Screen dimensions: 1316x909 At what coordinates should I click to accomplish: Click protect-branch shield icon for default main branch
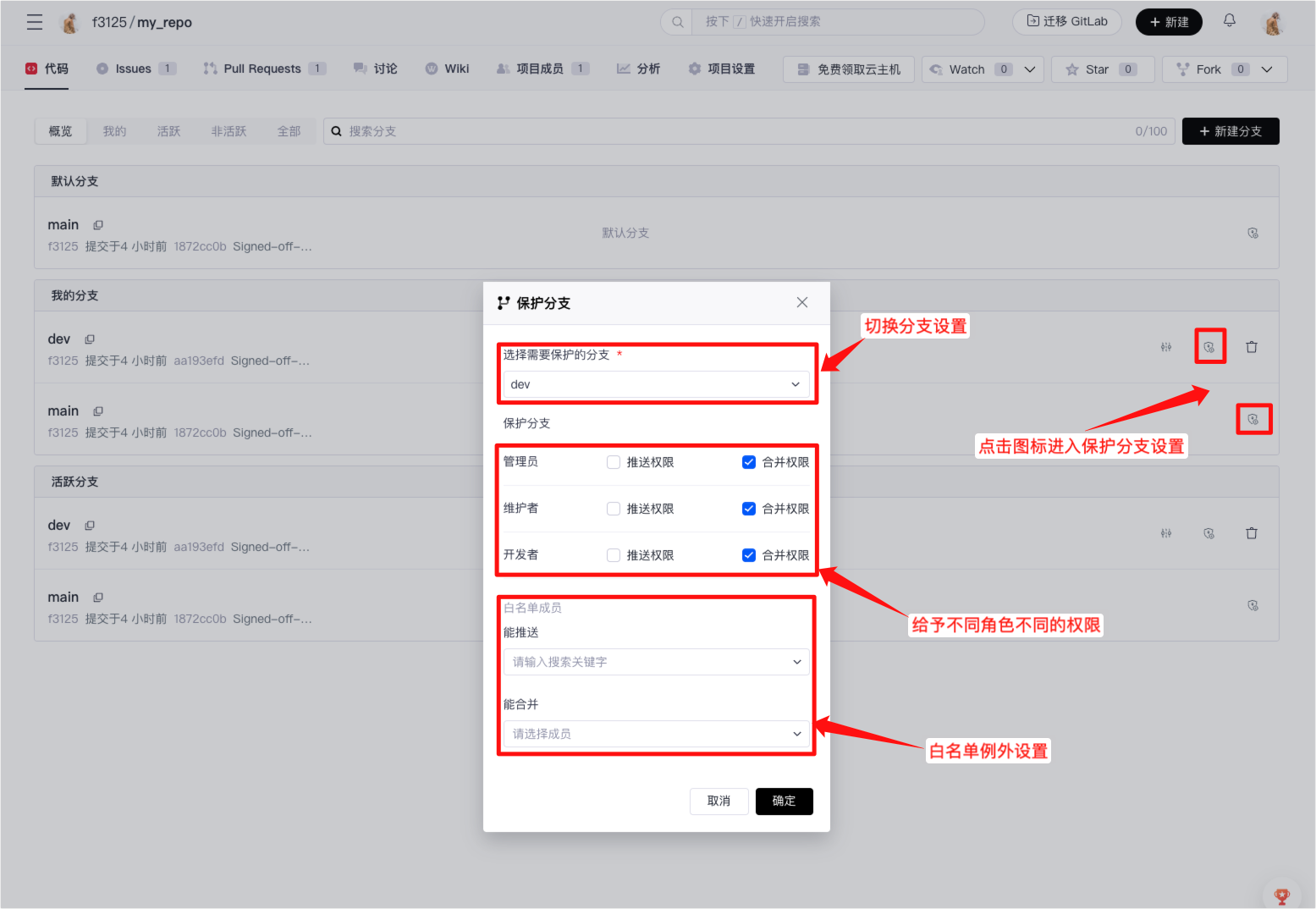point(1253,233)
